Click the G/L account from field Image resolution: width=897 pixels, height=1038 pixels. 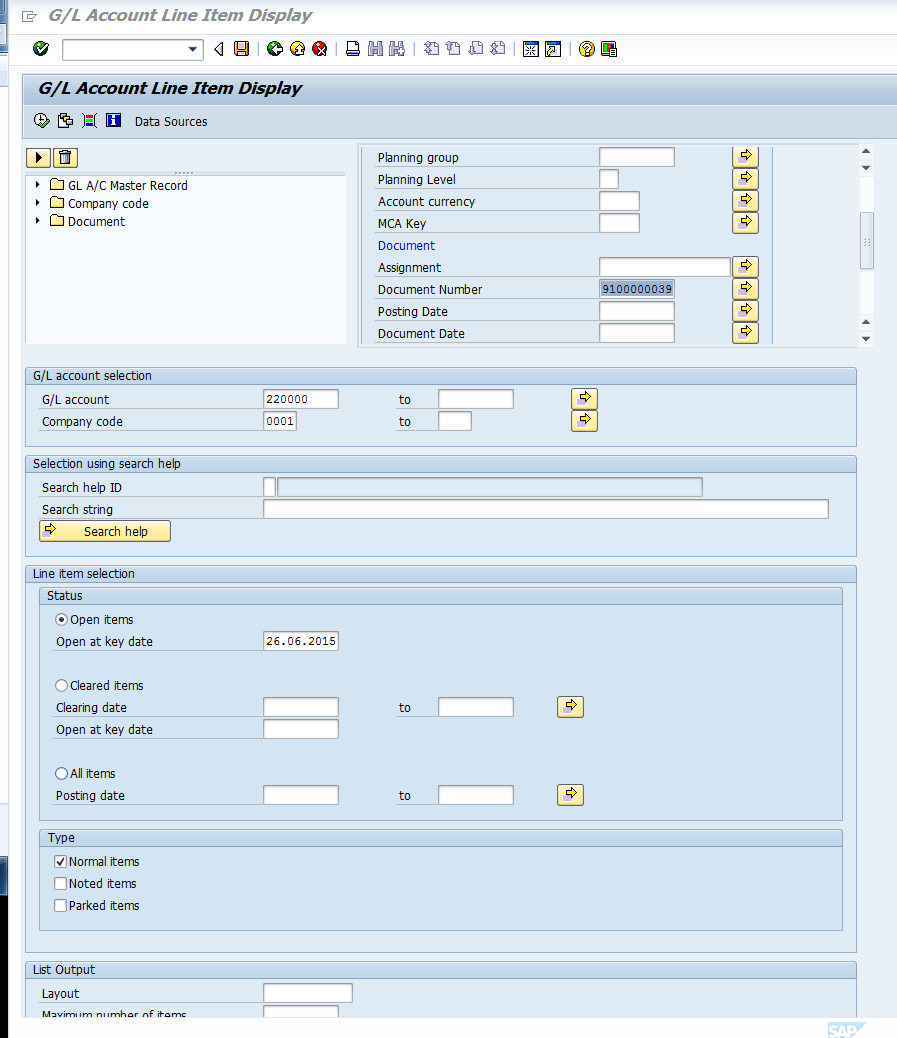(301, 399)
